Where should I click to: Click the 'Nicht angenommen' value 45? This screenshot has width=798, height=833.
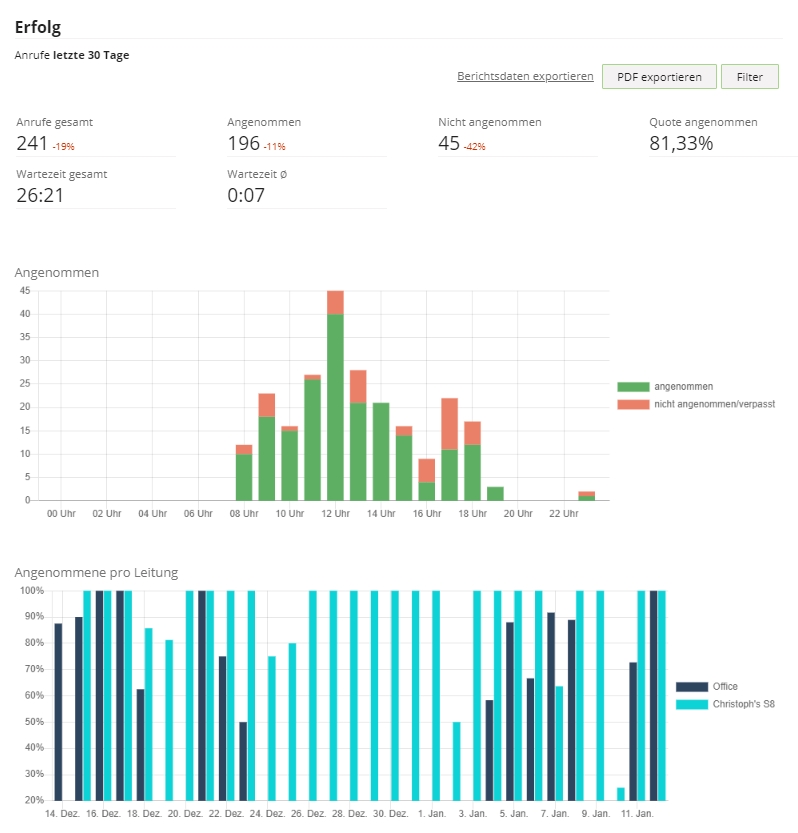coord(449,144)
